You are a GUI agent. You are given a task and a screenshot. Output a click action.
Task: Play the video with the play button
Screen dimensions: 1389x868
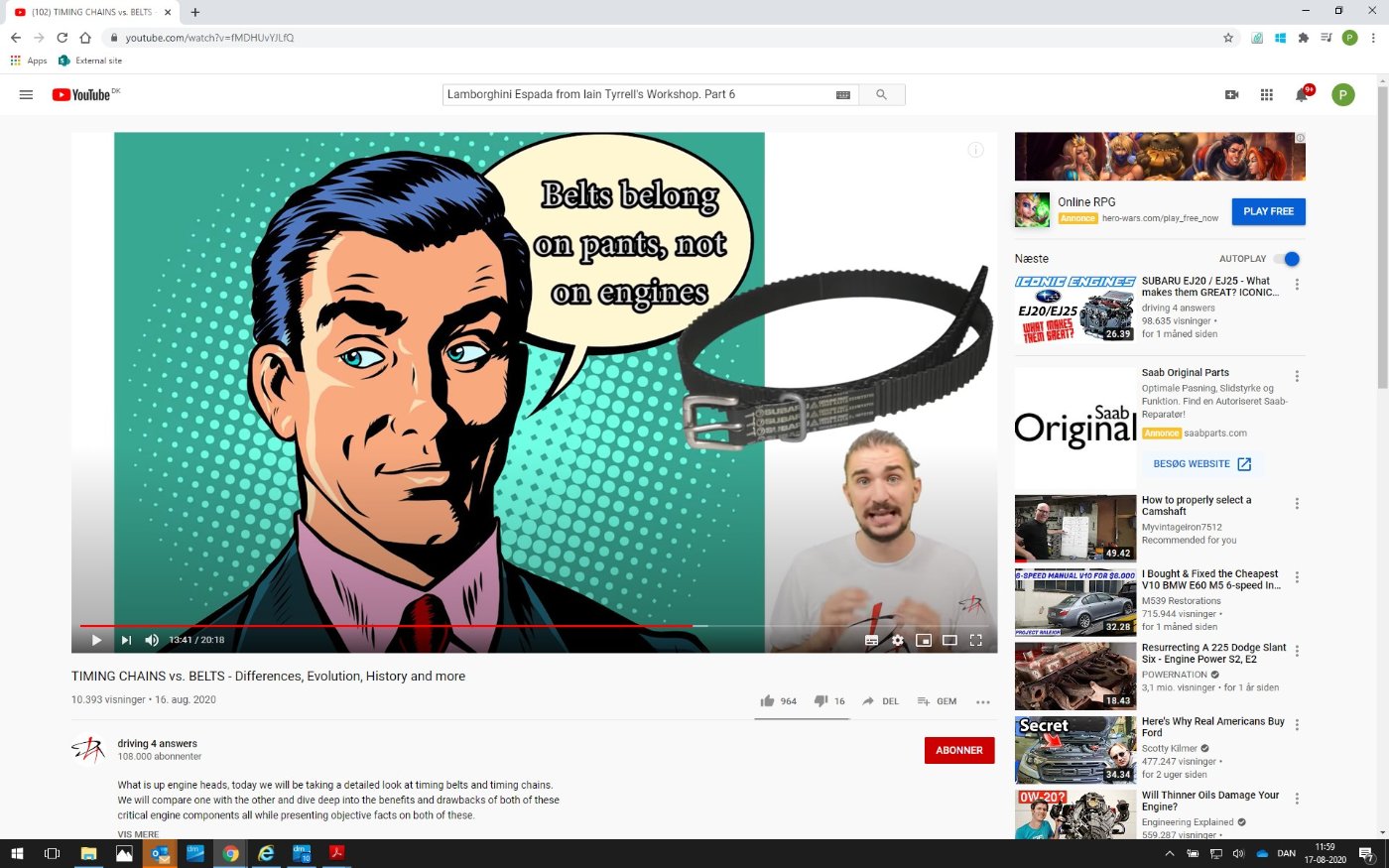point(96,640)
